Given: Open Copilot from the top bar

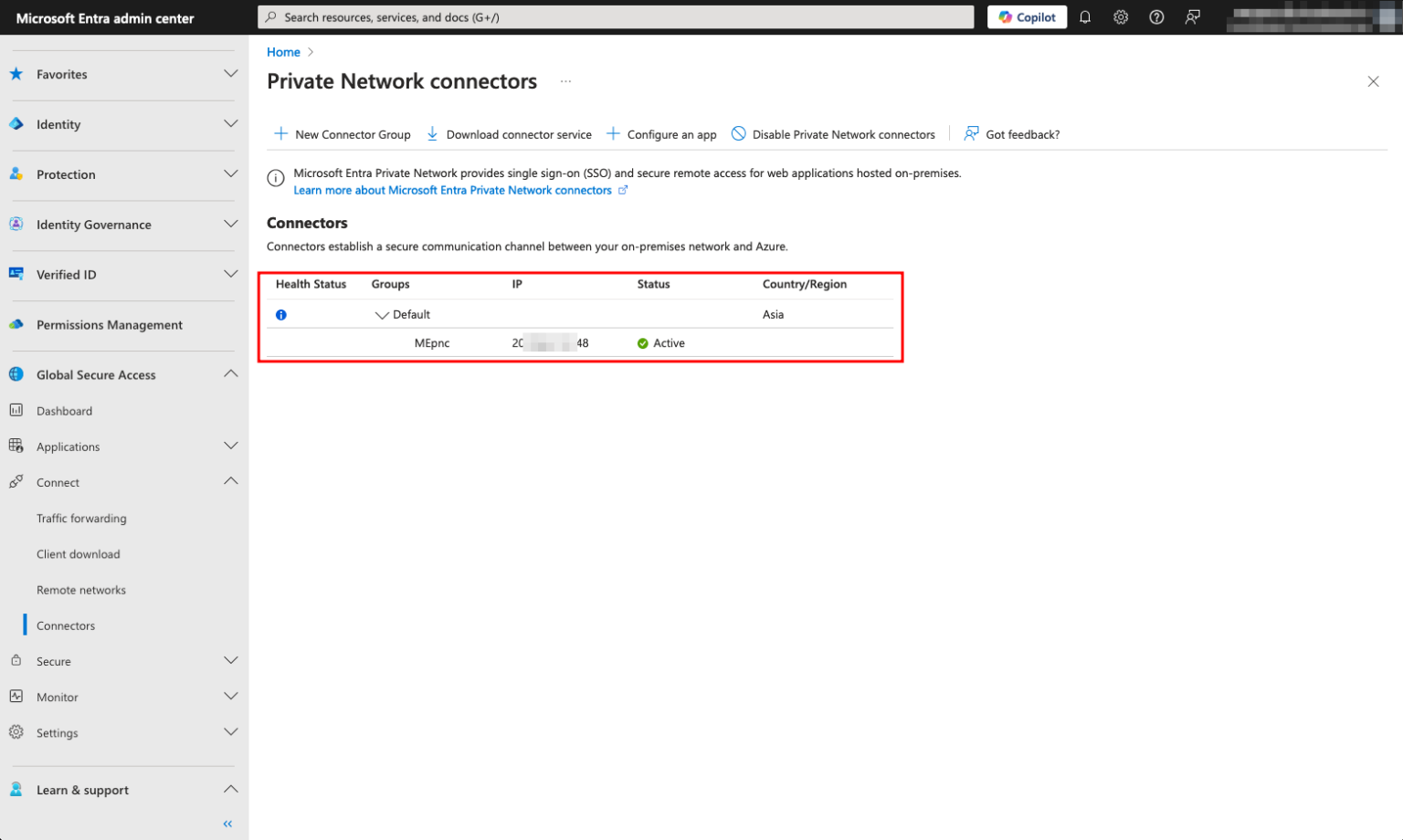Looking at the screenshot, I should tap(1027, 16).
